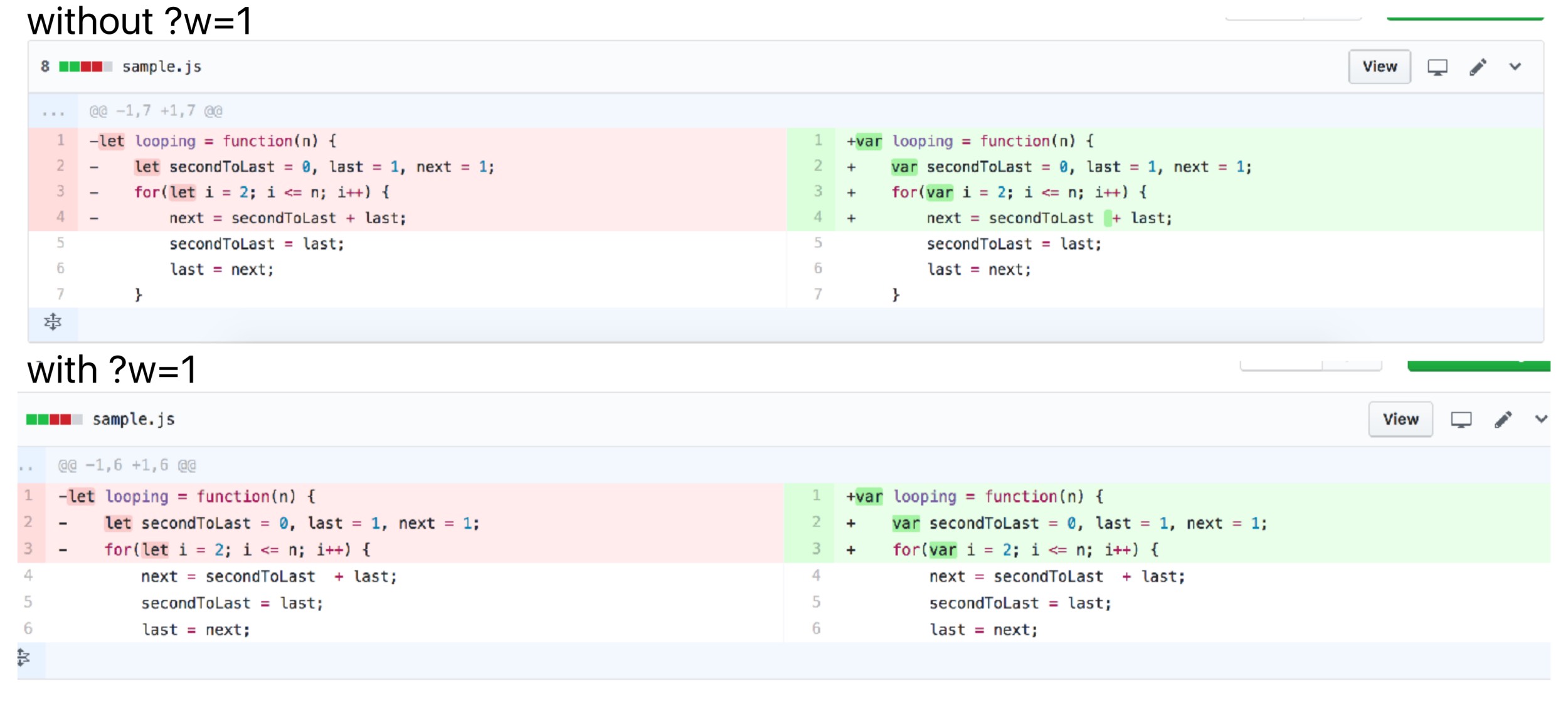Click left line number 4 in top diff
Viewport: 1568px width, 705px height.
click(x=60, y=217)
